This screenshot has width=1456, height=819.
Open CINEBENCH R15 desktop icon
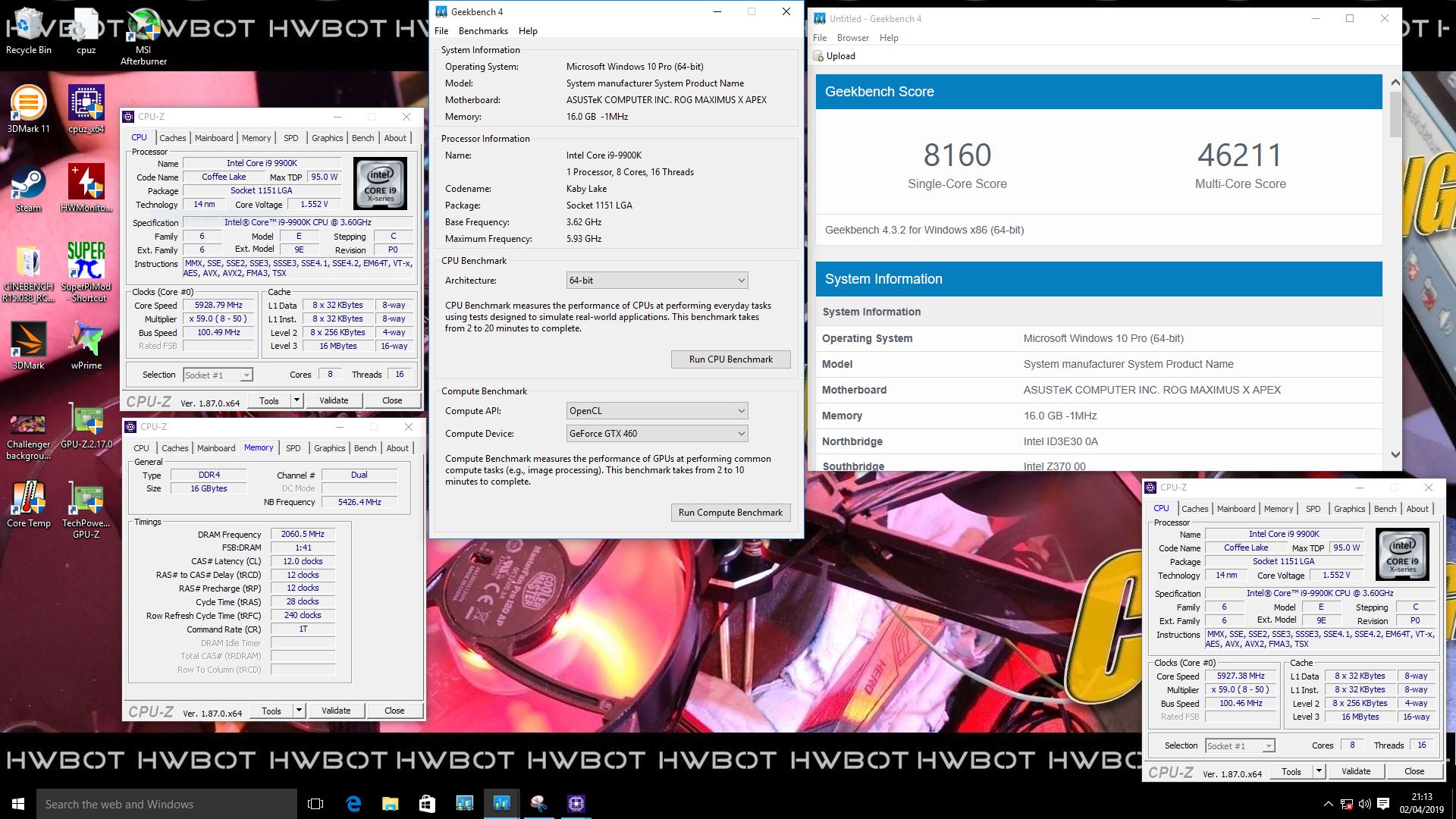click(28, 273)
